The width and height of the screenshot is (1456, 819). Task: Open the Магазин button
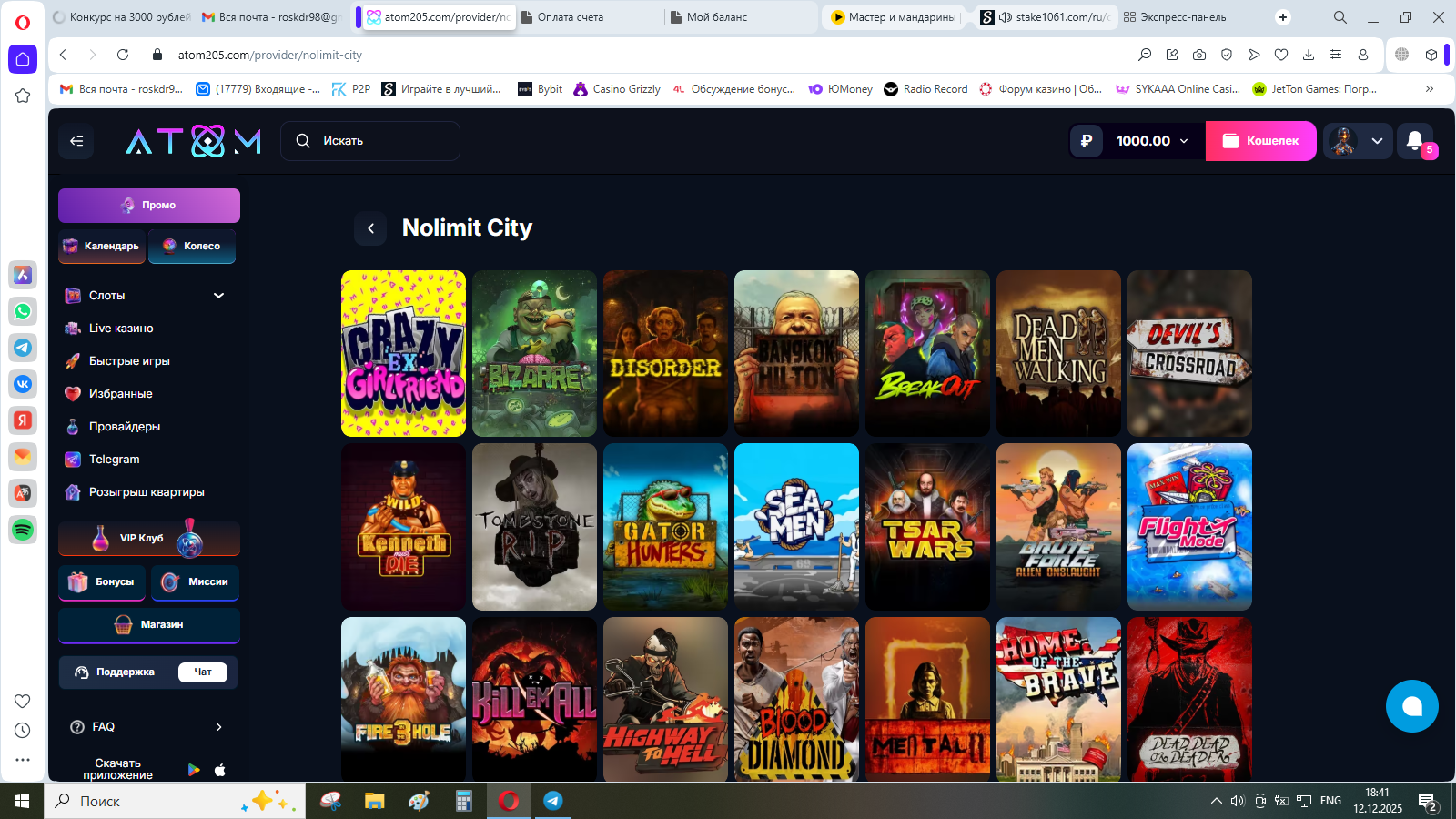[x=149, y=625]
